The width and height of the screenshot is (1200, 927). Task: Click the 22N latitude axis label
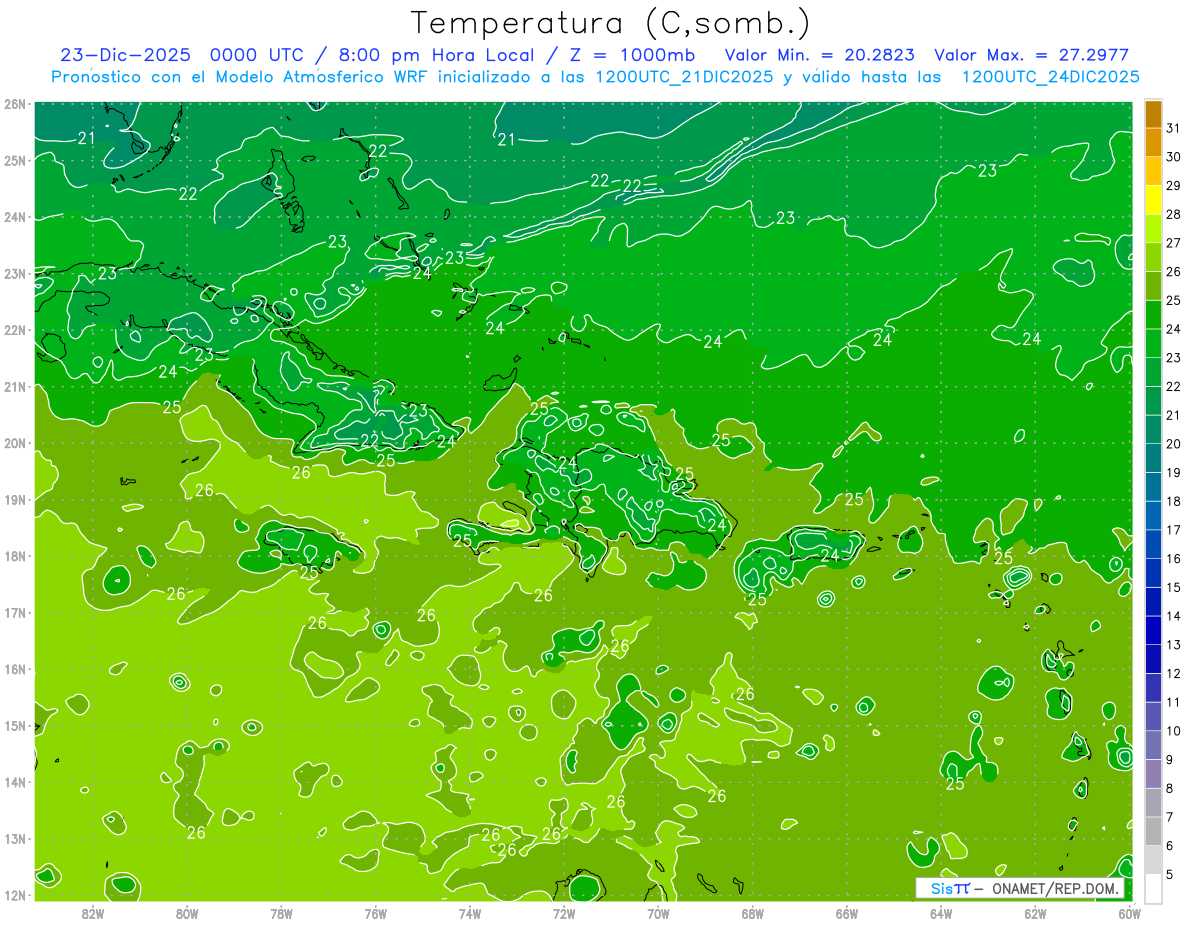click(15, 329)
